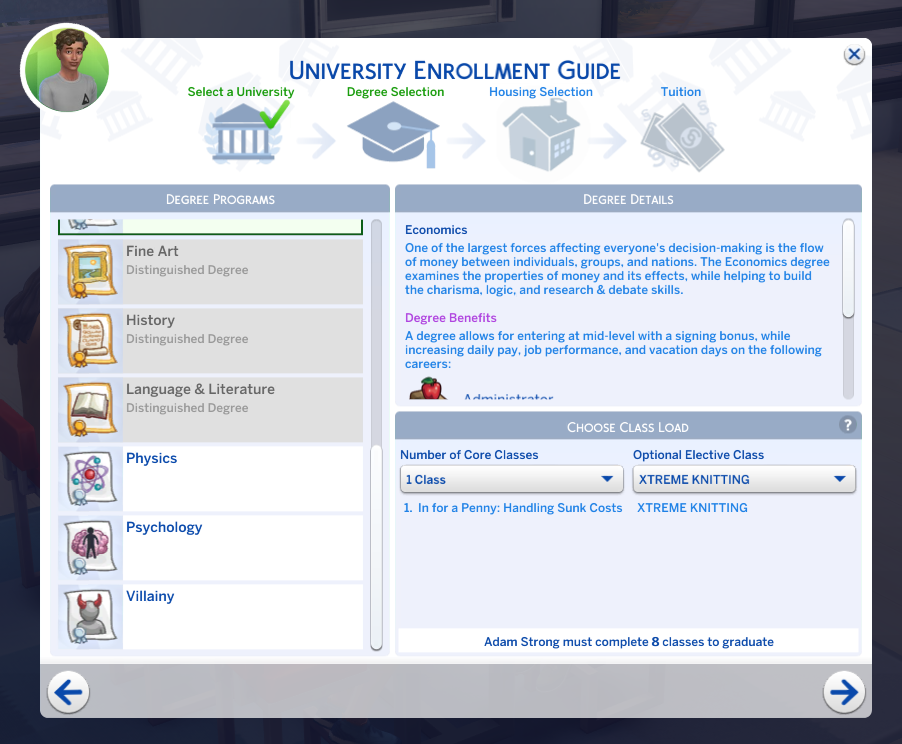This screenshot has width=902, height=744.
Task: Click the green checkmark on Select a University
Action: (x=274, y=114)
